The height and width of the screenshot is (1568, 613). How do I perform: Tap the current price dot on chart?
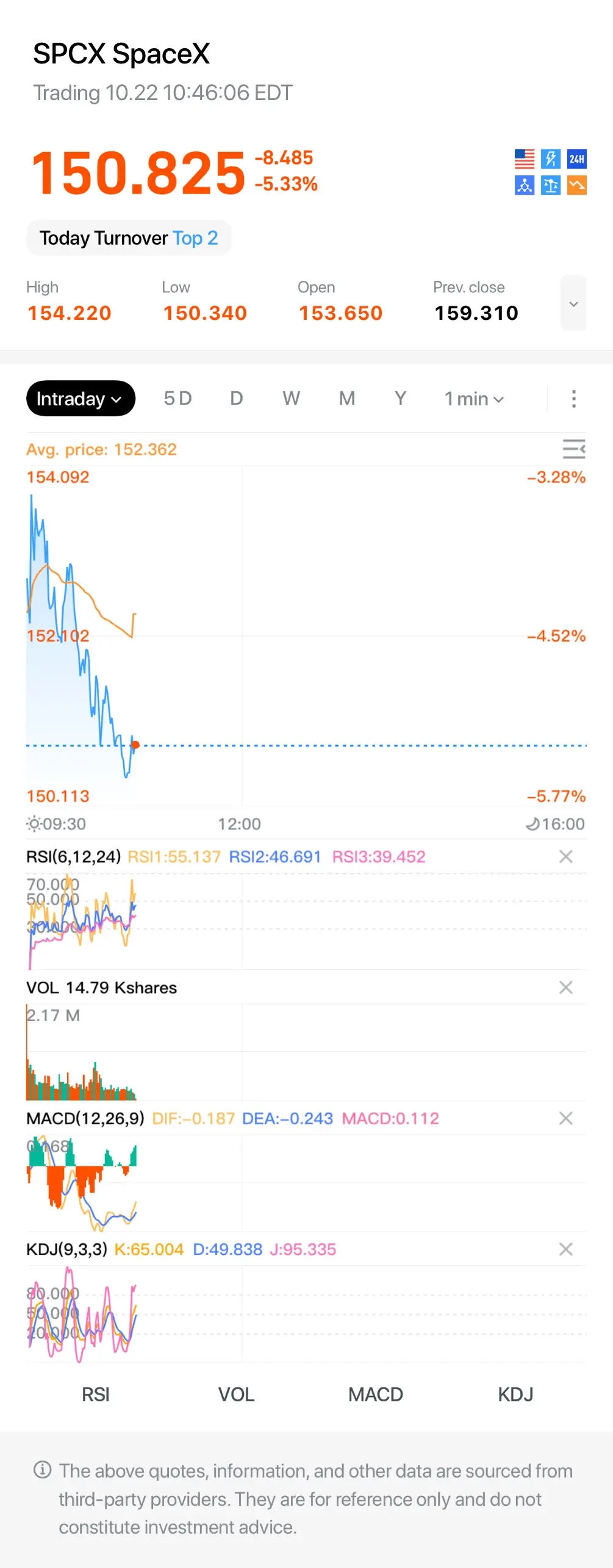135,745
